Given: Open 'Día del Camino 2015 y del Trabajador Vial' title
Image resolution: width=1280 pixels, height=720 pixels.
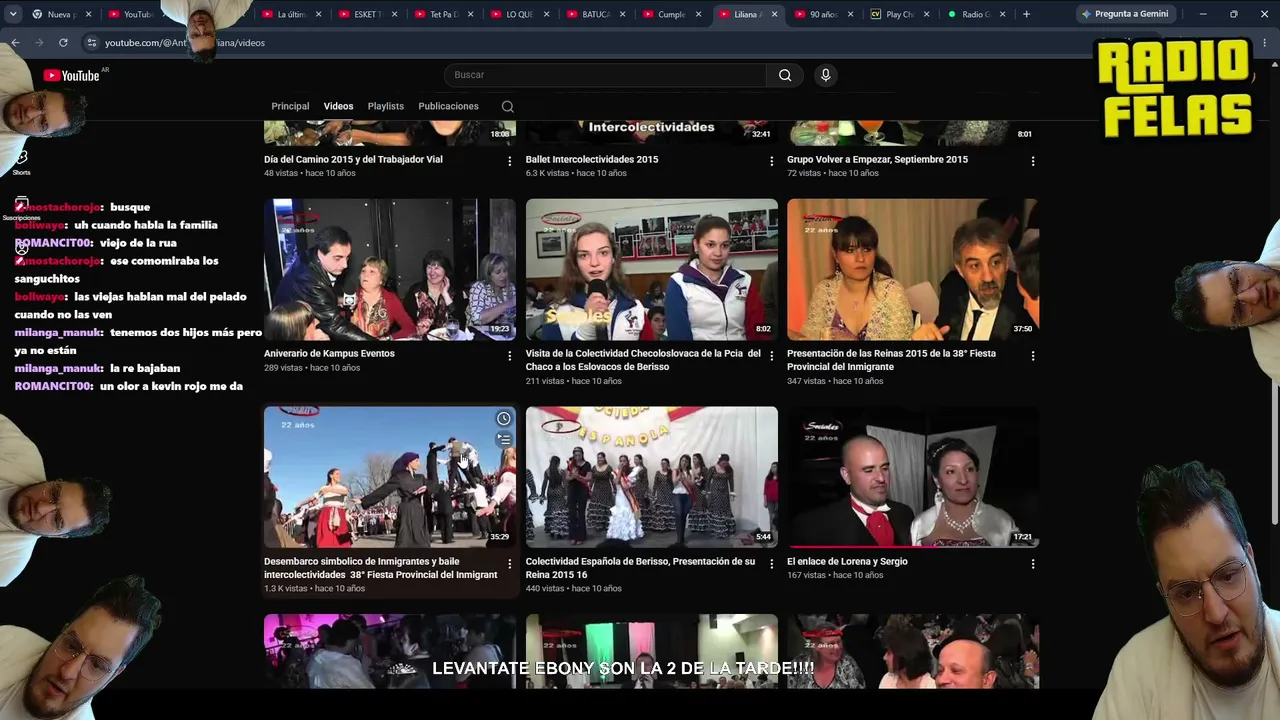Looking at the screenshot, I should [x=353, y=159].
